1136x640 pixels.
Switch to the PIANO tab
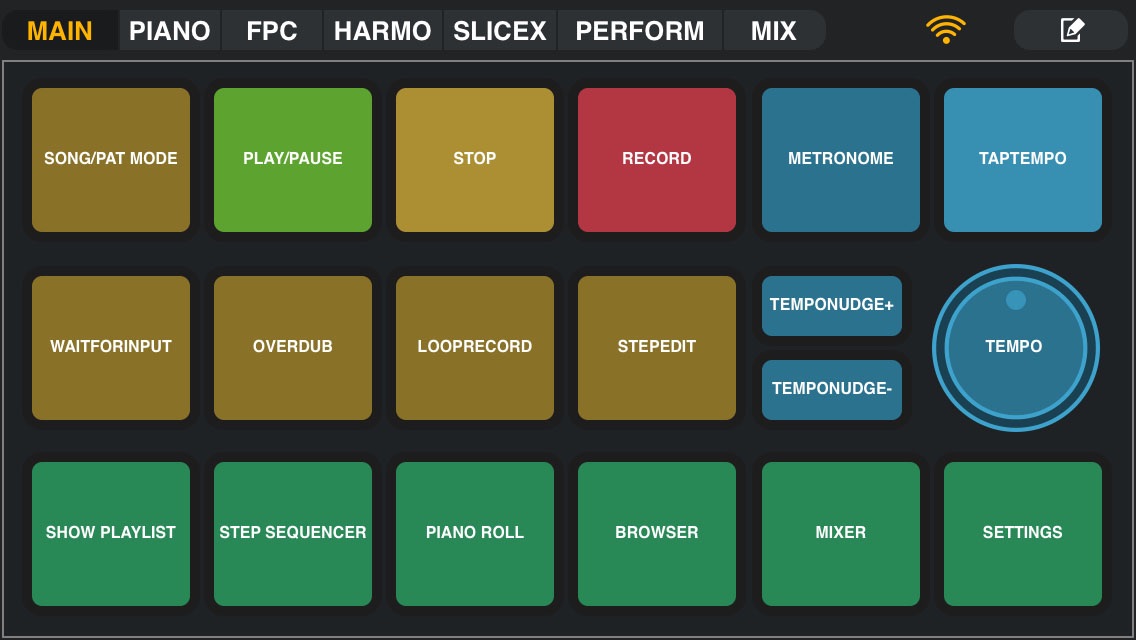[x=170, y=31]
